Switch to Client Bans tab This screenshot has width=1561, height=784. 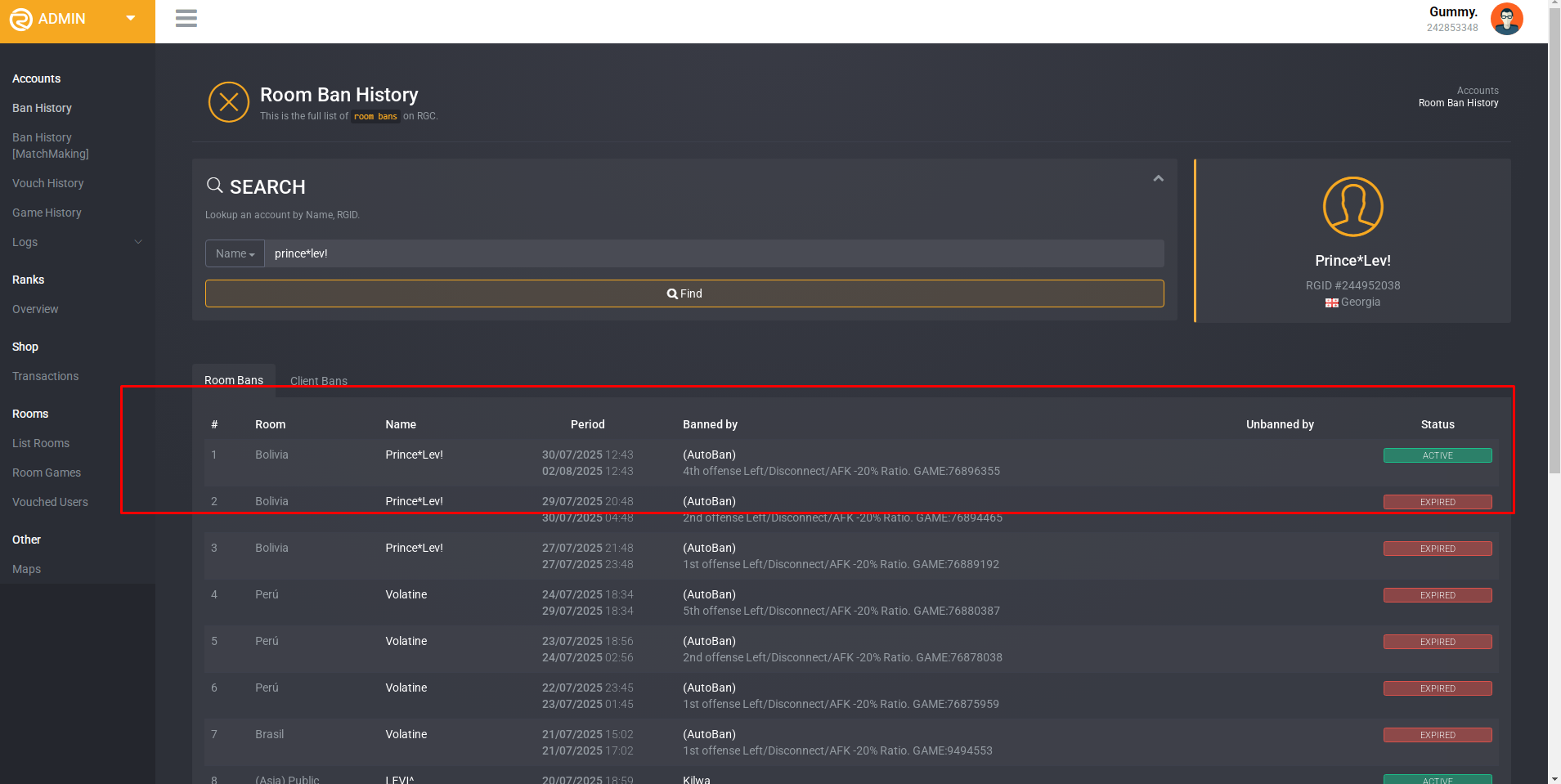(319, 381)
